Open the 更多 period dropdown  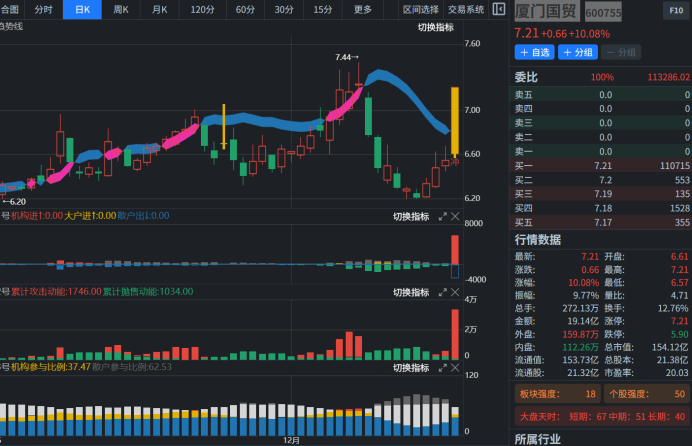363,9
